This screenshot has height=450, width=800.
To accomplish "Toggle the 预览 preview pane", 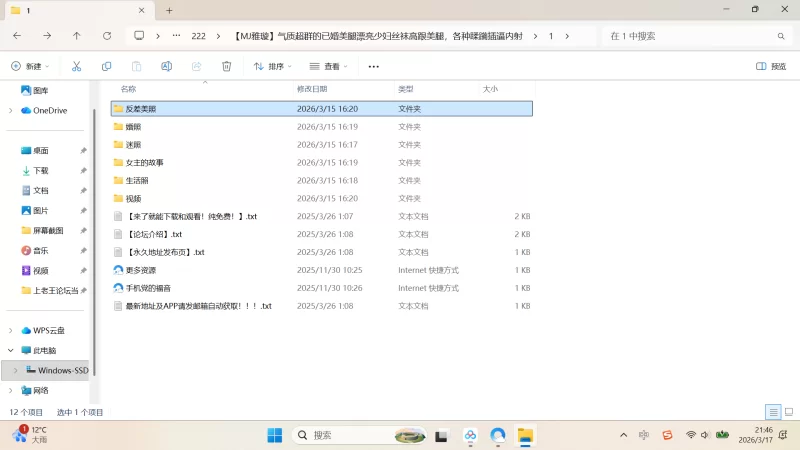I will click(770, 66).
